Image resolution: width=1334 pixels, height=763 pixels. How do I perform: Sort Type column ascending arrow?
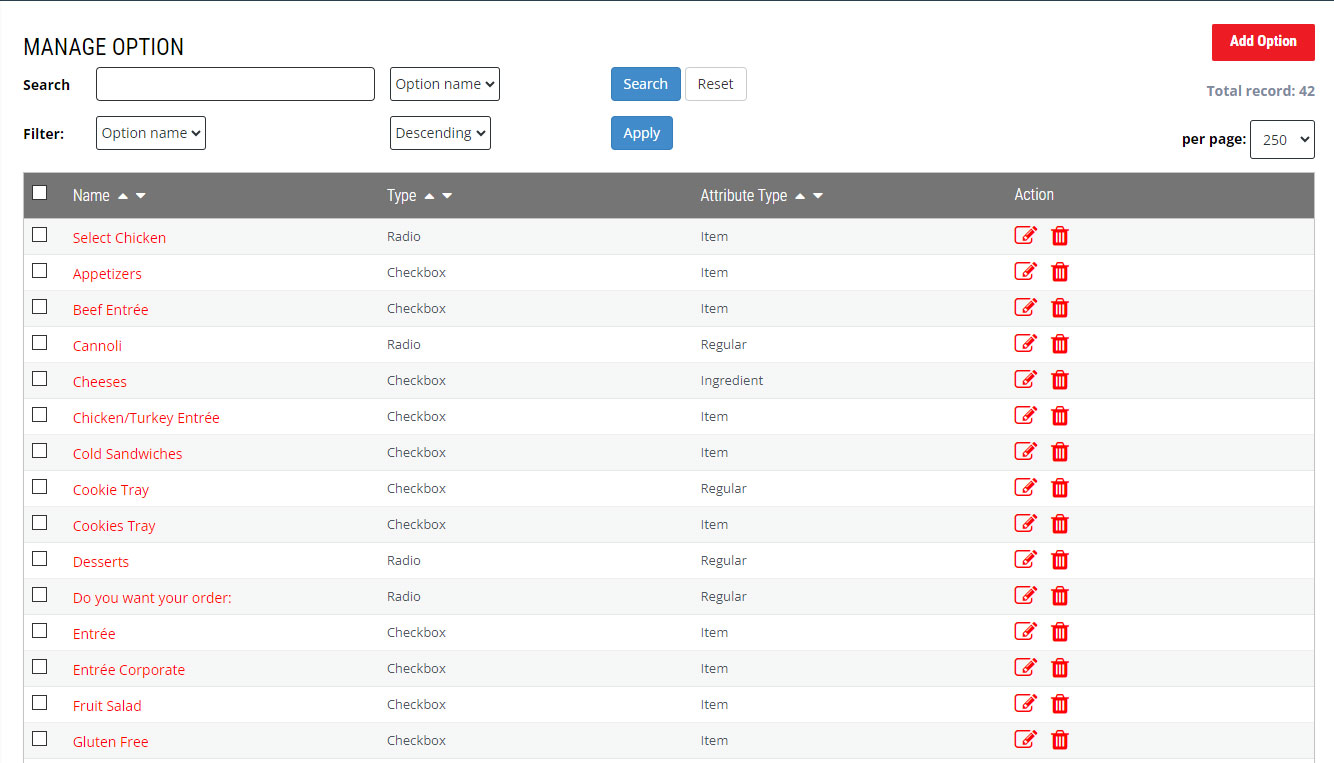coord(429,196)
